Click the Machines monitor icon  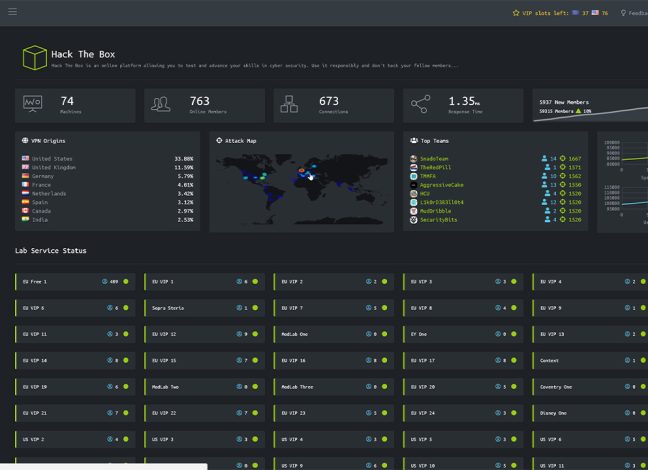(x=33, y=104)
